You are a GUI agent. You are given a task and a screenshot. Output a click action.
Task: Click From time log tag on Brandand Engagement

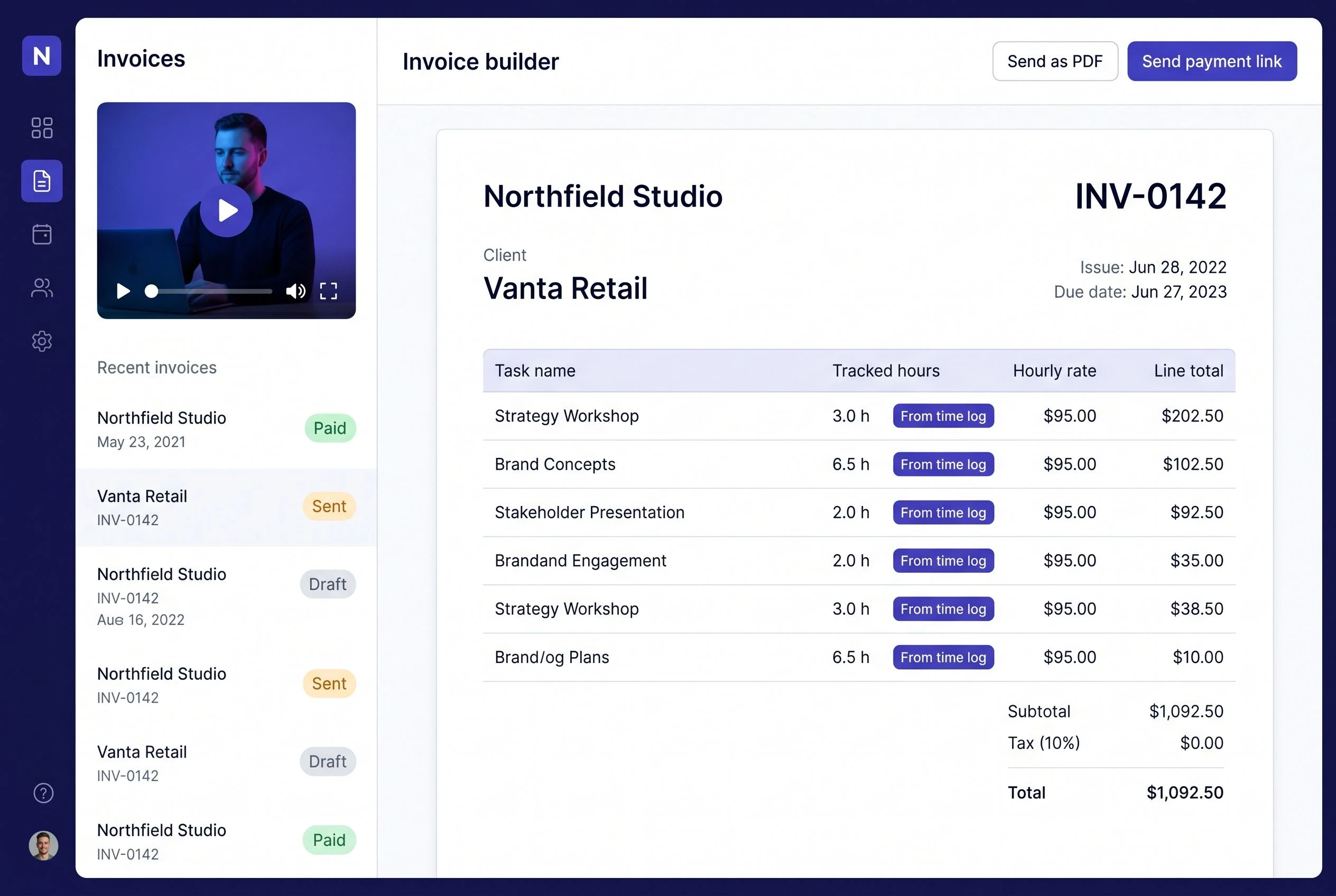point(943,561)
